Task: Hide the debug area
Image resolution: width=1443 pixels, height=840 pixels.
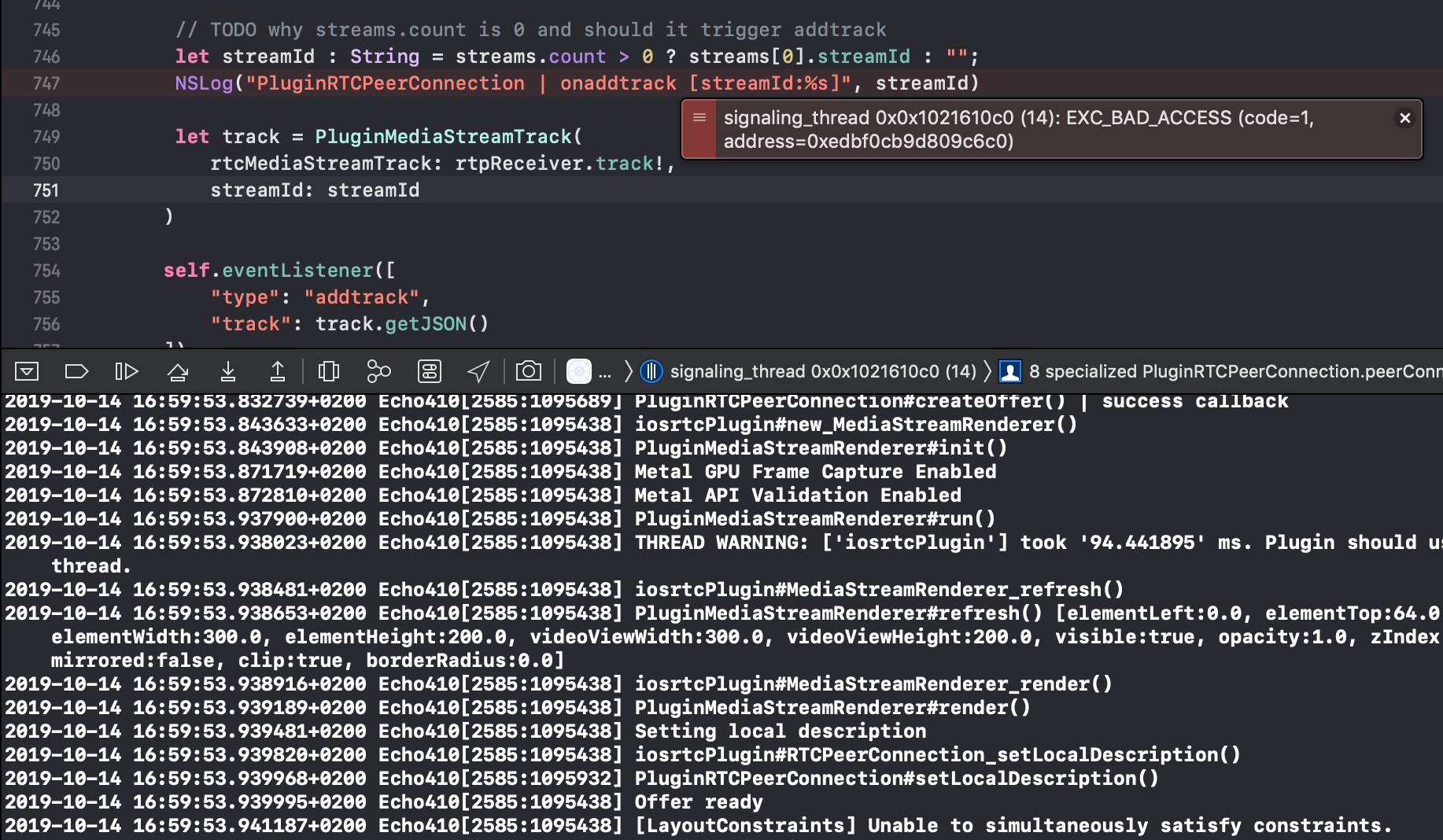Action: pos(27,371)
